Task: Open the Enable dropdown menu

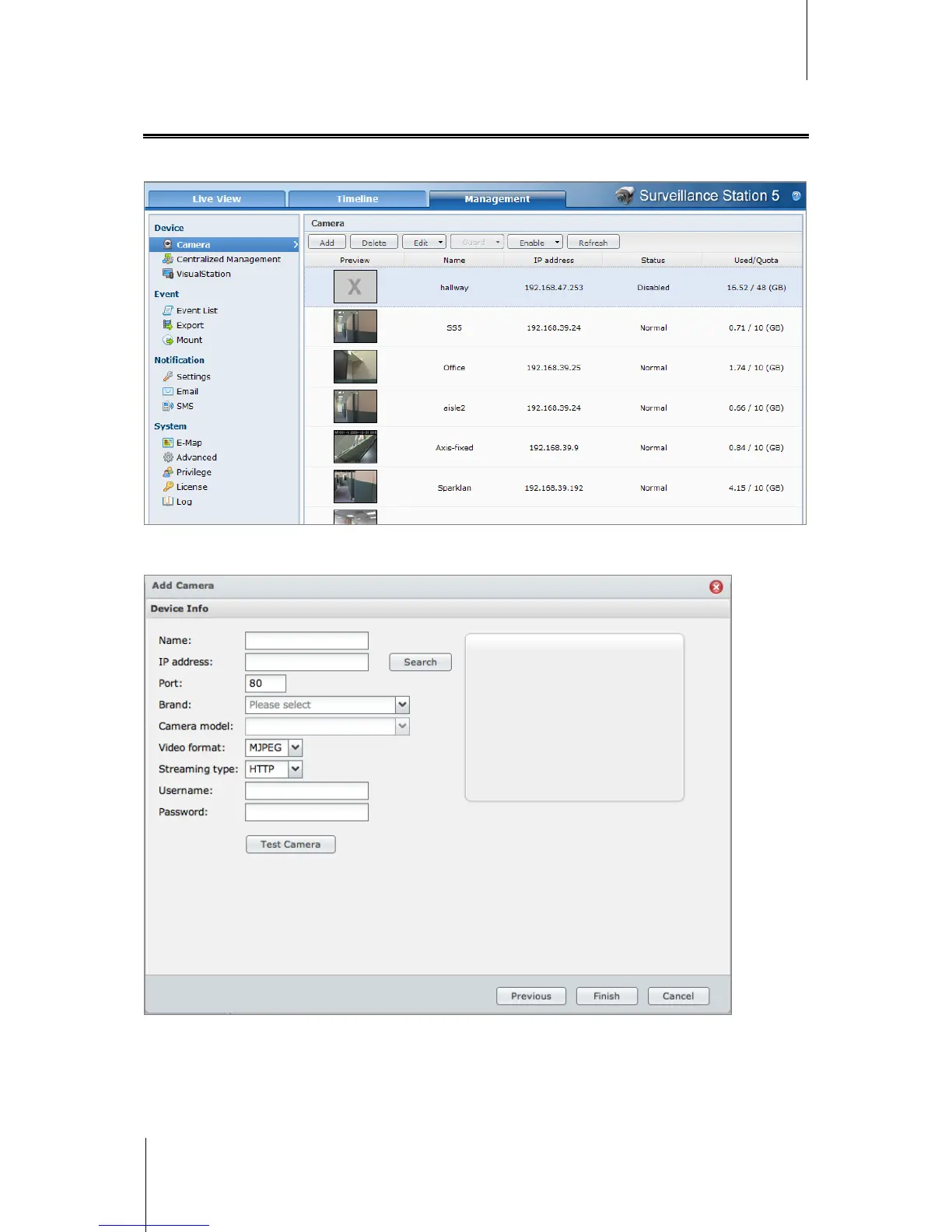Action: [x=535, y=243]
